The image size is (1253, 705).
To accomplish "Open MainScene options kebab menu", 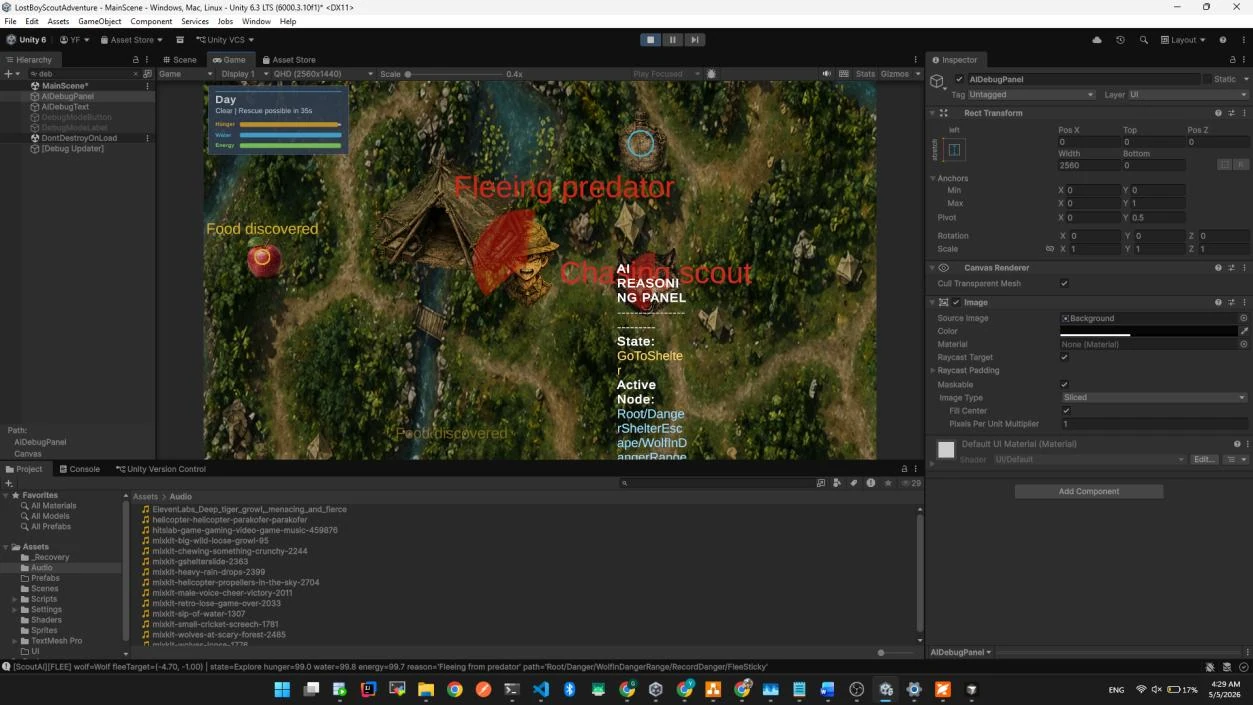I will point(148,86).
